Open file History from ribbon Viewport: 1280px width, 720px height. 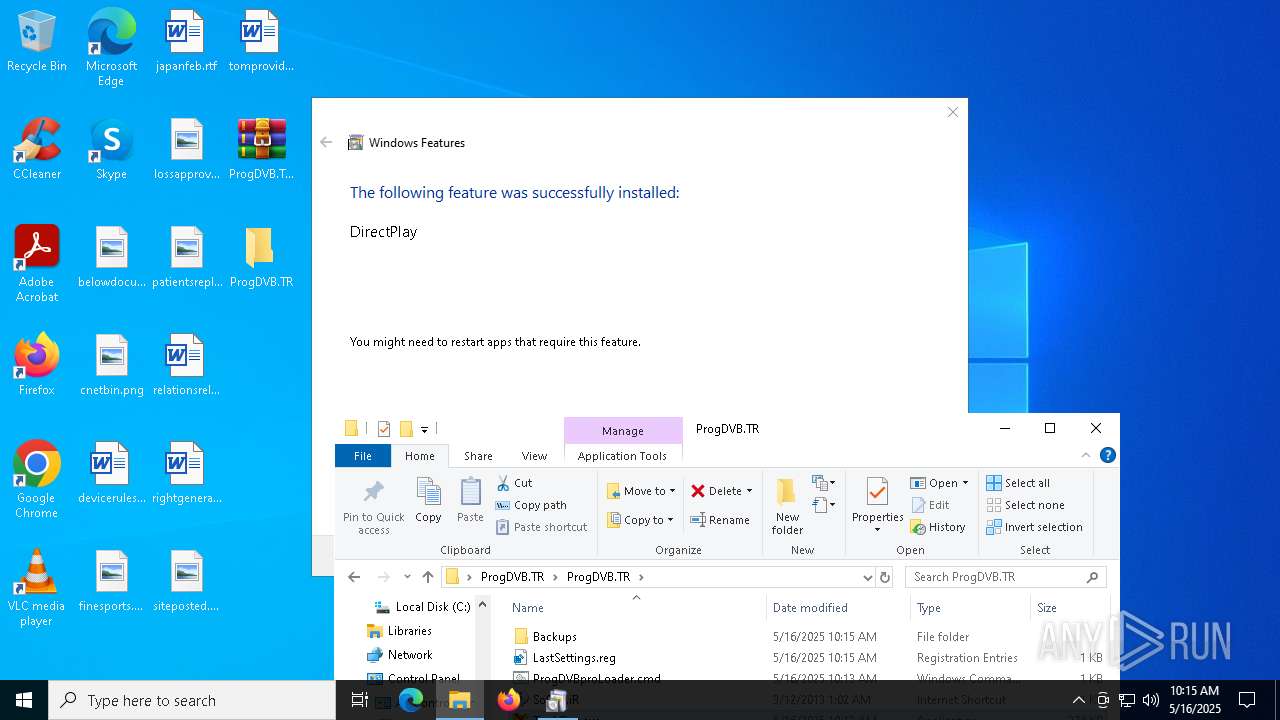tap(938, 527)
